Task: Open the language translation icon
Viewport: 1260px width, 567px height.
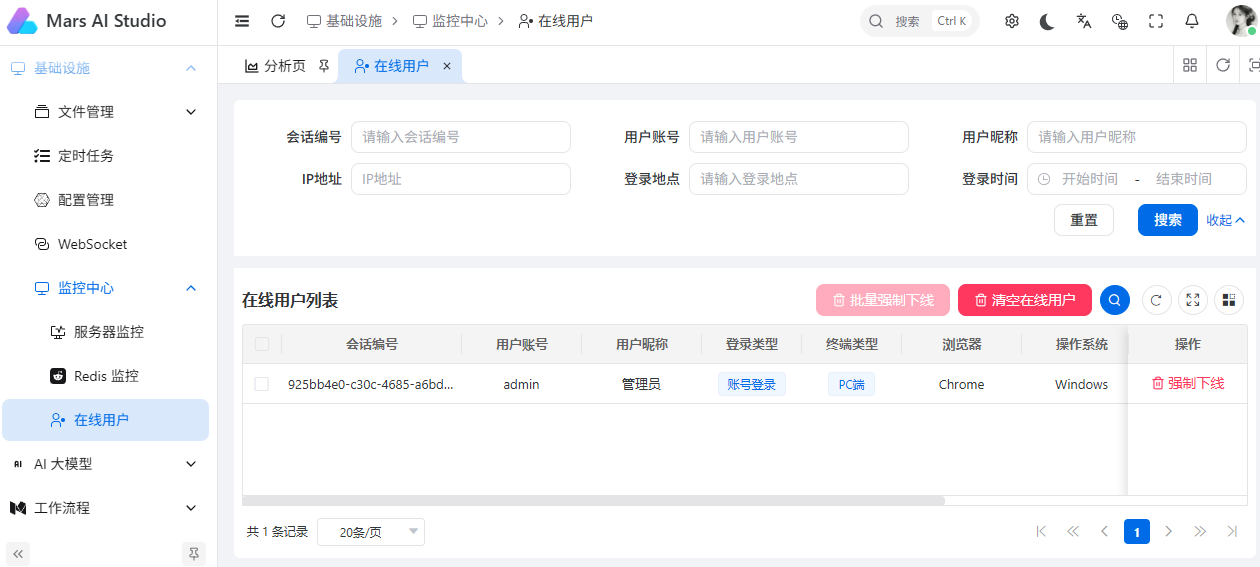Action: 1083,21
